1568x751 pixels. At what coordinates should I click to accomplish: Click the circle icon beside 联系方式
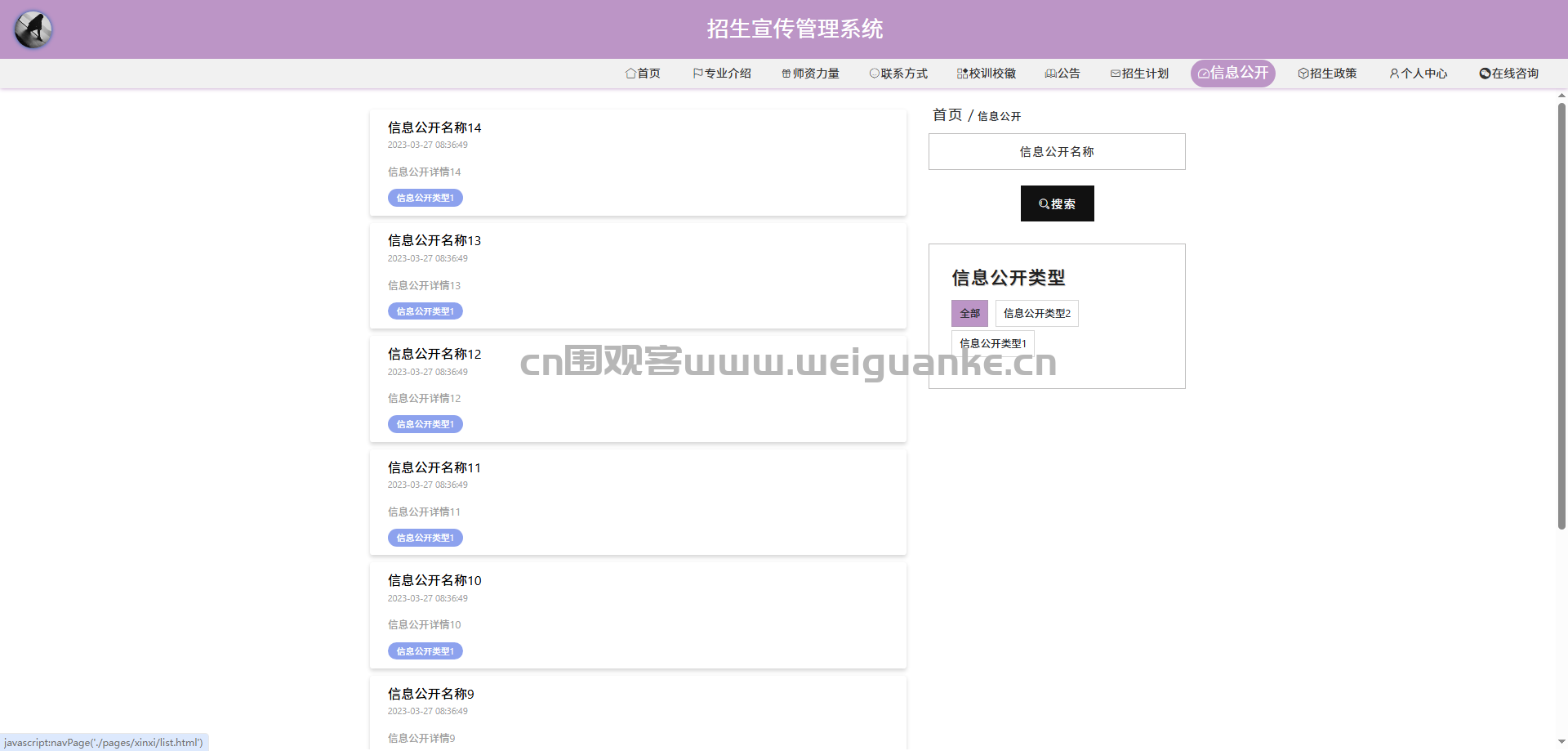pyautogui.click(x=875, y=74)
